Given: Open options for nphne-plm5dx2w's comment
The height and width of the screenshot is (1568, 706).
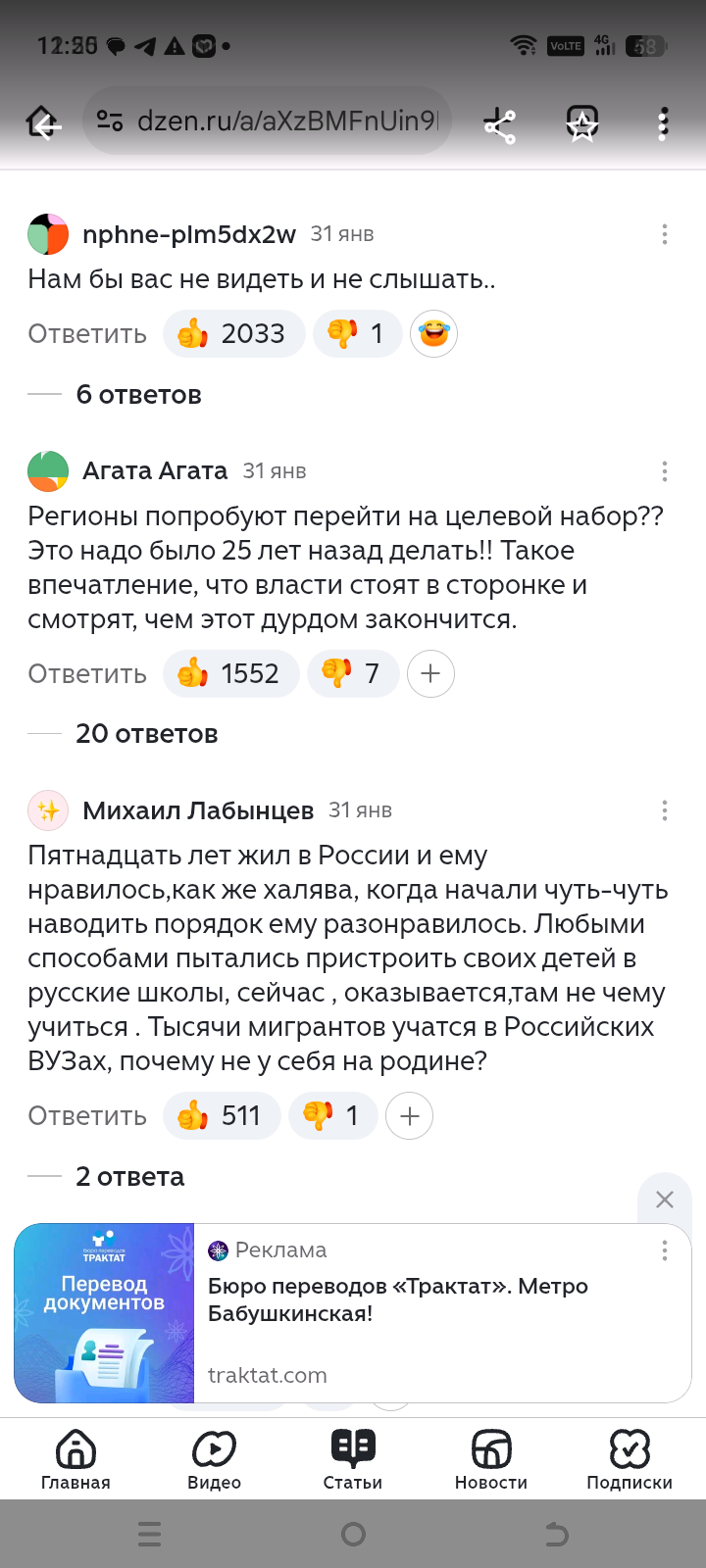Looking at the screenshot, I should tap(664, 234).
